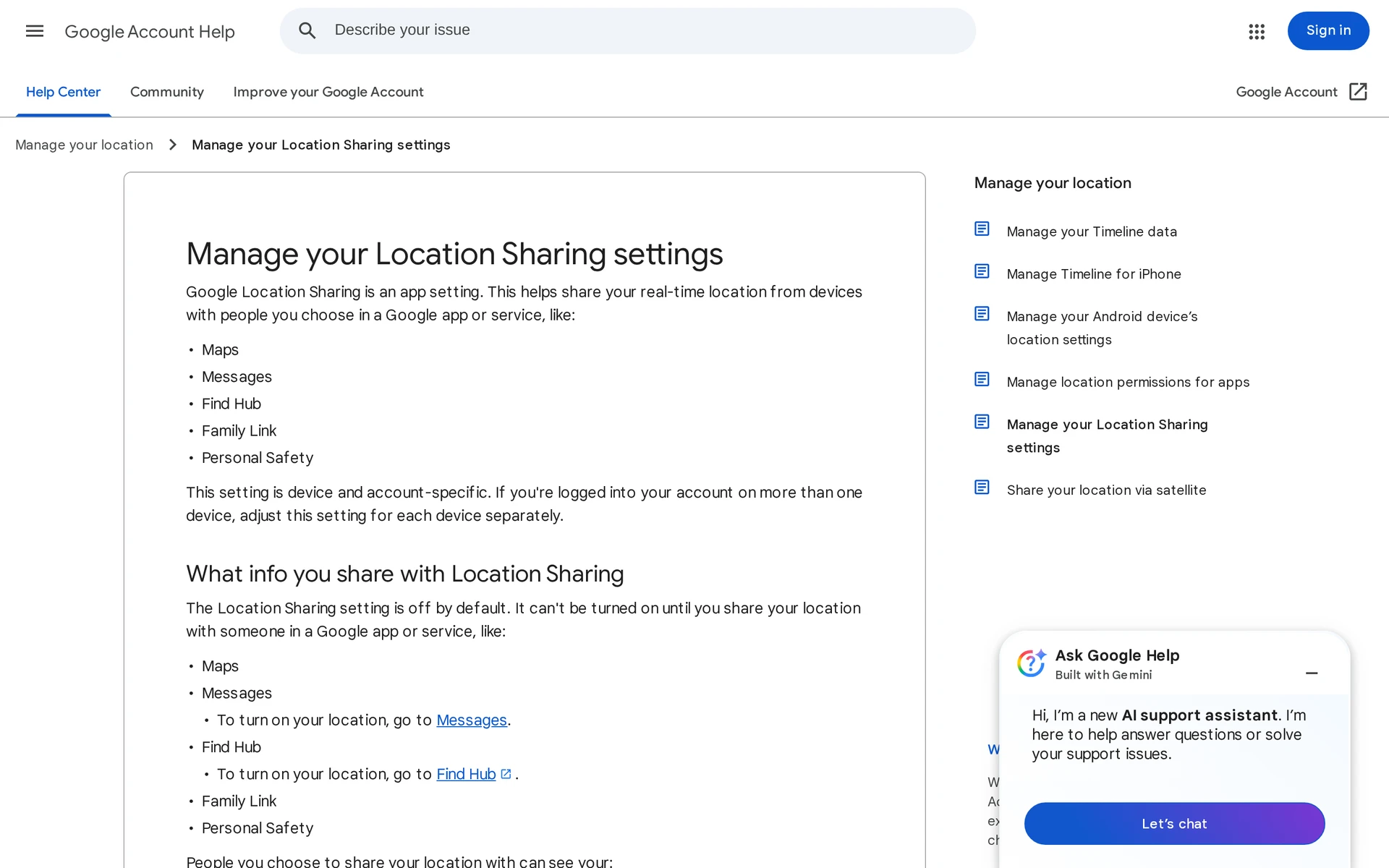
Task: Follow the Find Hub hyperlink
Action: (466, 774)
